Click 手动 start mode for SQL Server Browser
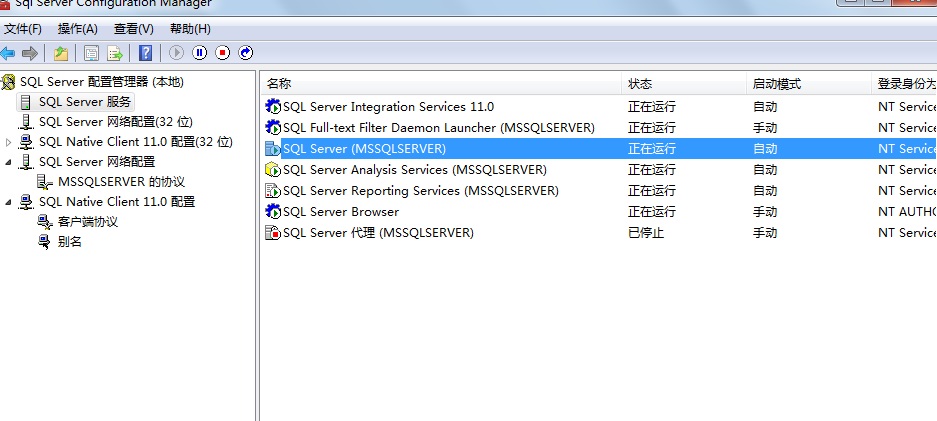Screen dimensions: 937x421 click(x=765, y=211)
